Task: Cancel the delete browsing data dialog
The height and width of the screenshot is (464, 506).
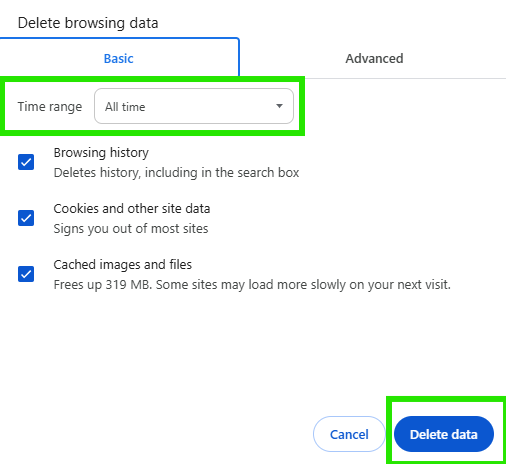Action: point(349,434)
